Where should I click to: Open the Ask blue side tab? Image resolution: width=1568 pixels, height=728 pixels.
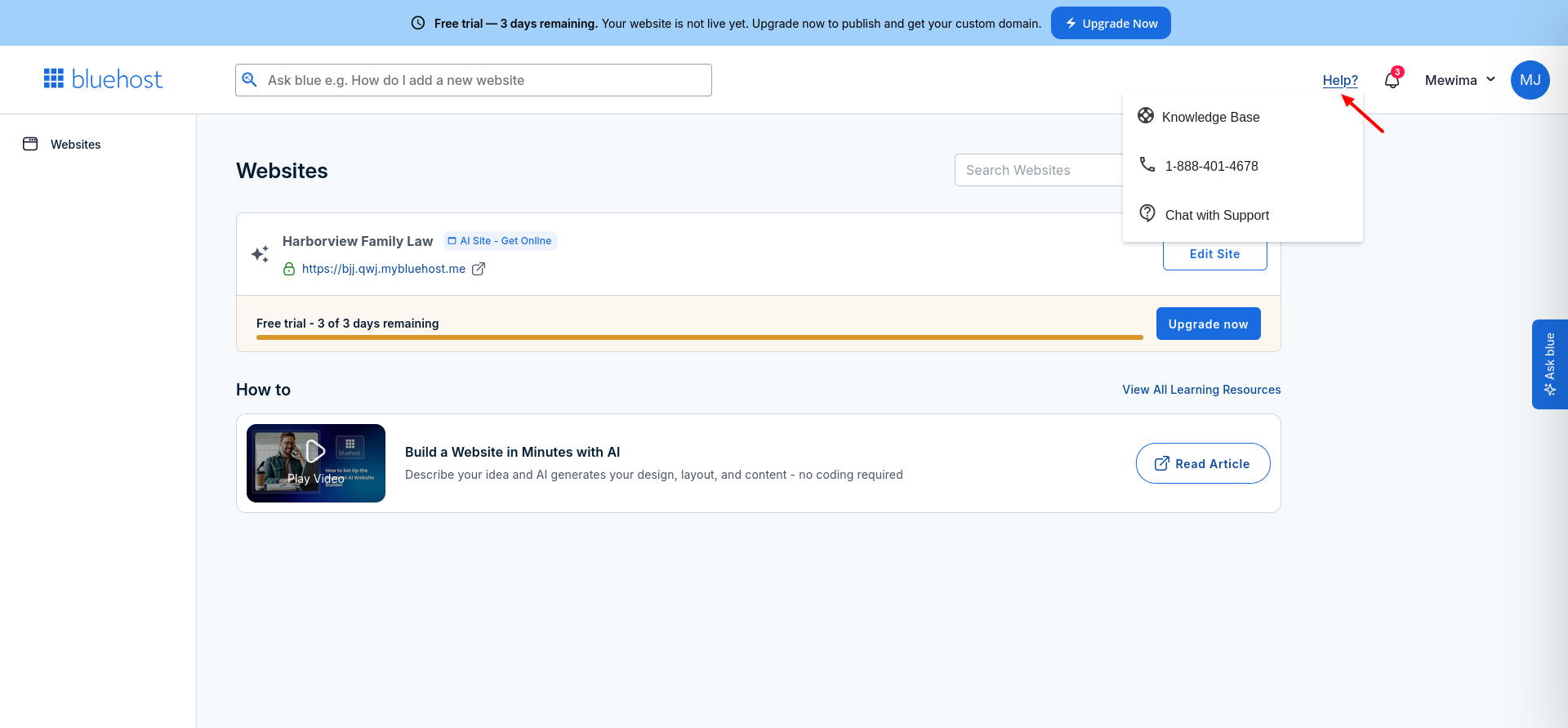coord(1550,364)
